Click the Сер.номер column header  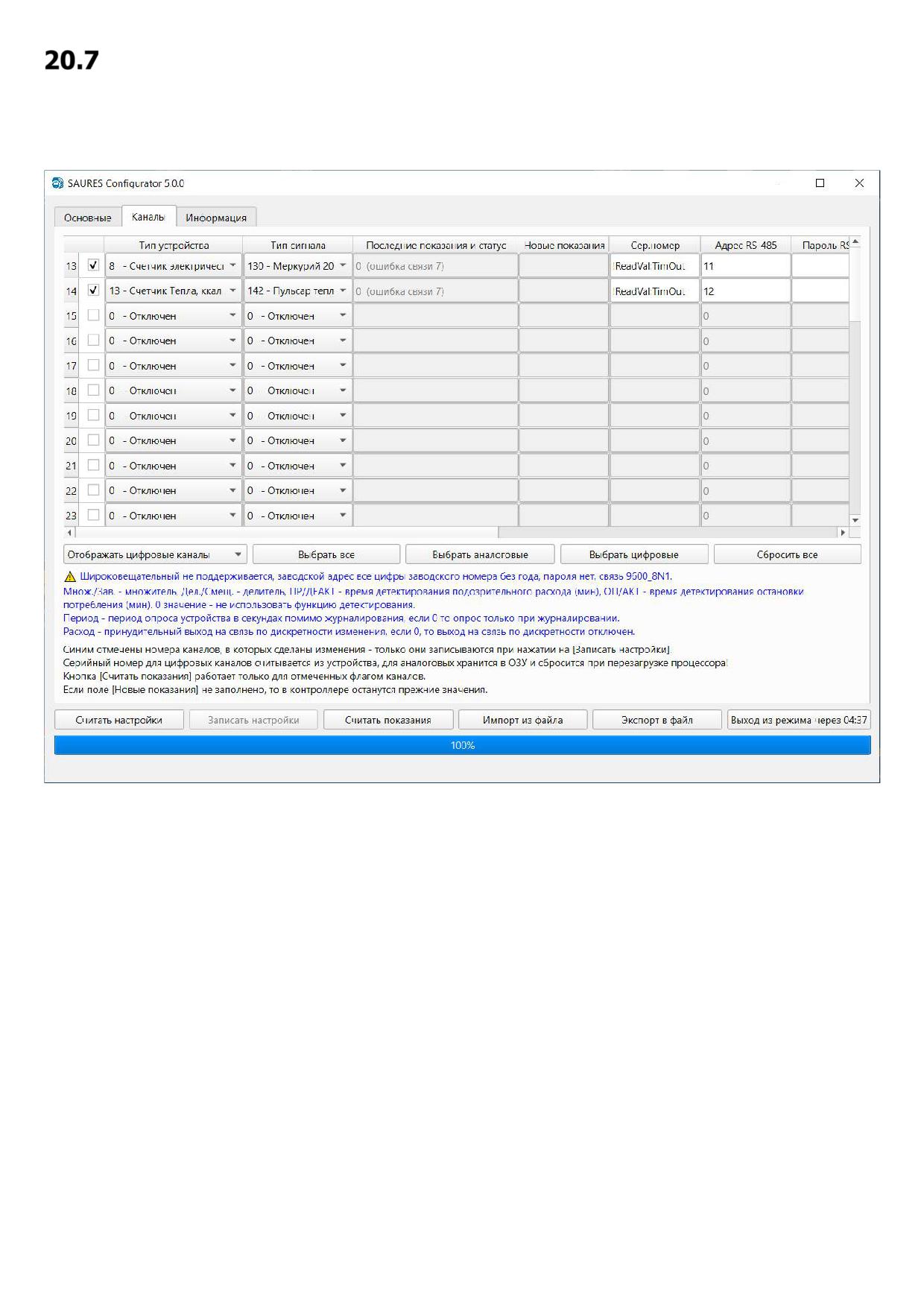(x=654, y=245)
